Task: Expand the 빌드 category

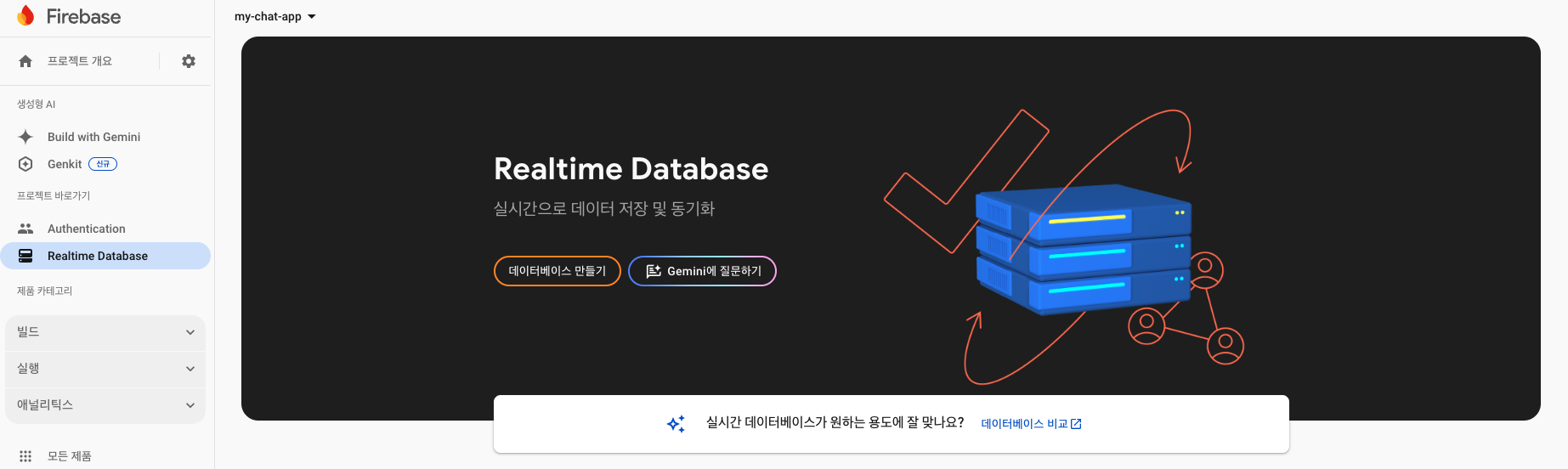Action: [x=105, y=332]
